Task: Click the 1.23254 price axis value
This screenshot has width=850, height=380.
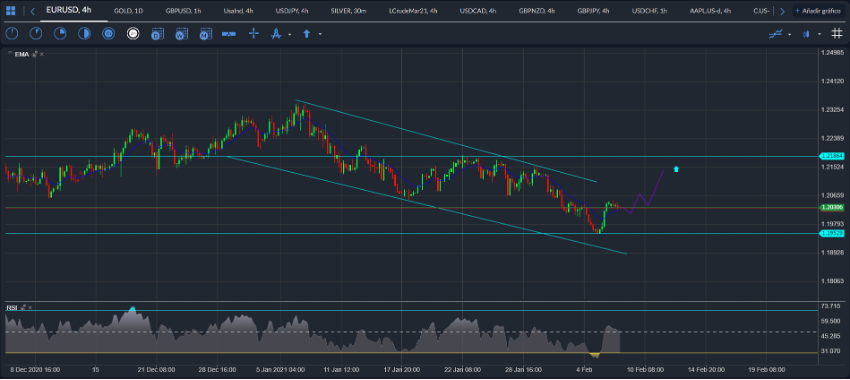Action: 832,110
